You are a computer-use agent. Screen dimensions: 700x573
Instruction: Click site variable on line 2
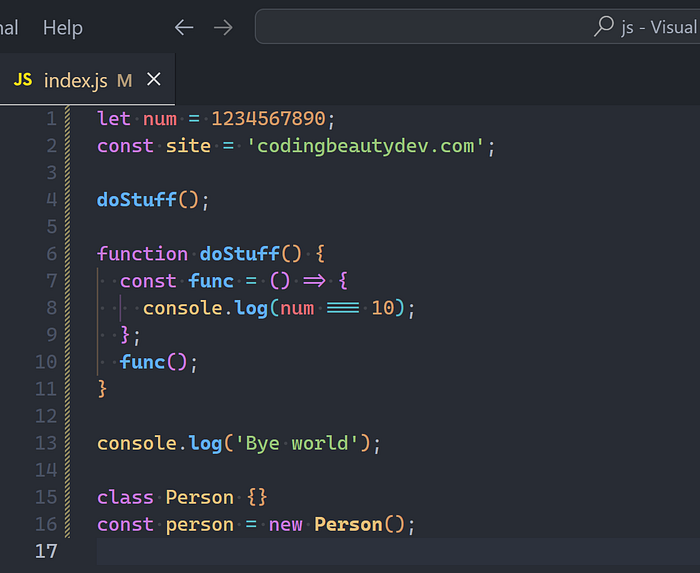click(x=188, y=146)
